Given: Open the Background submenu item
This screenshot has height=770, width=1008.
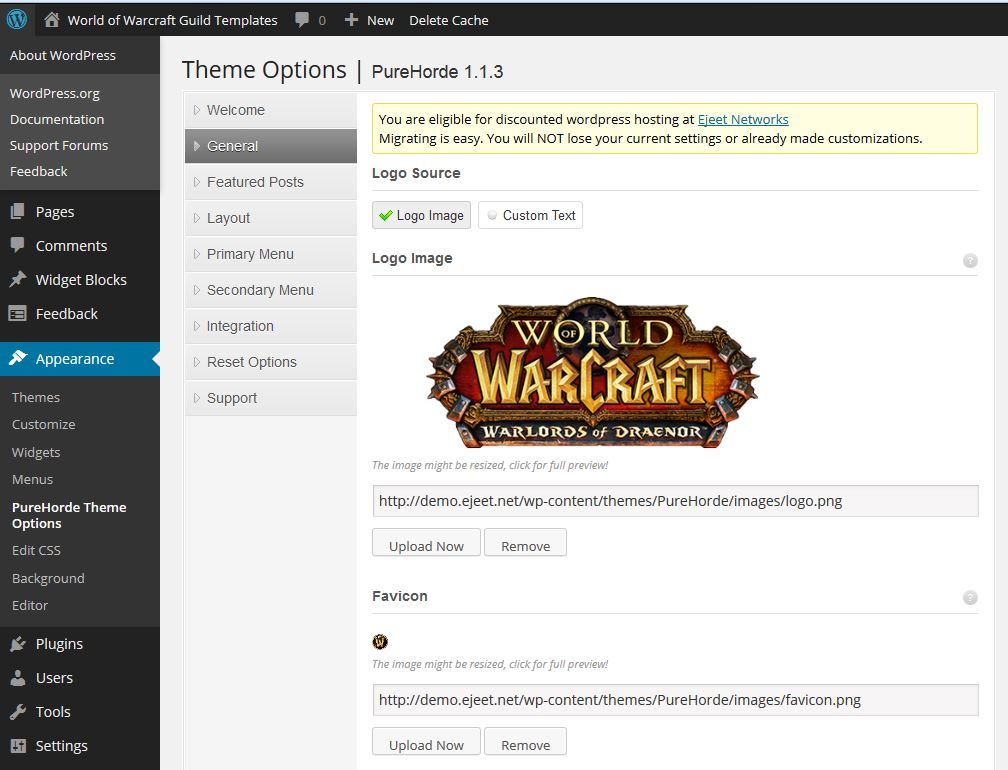Looking at the screenshot, I should click(x=48, y=578).
